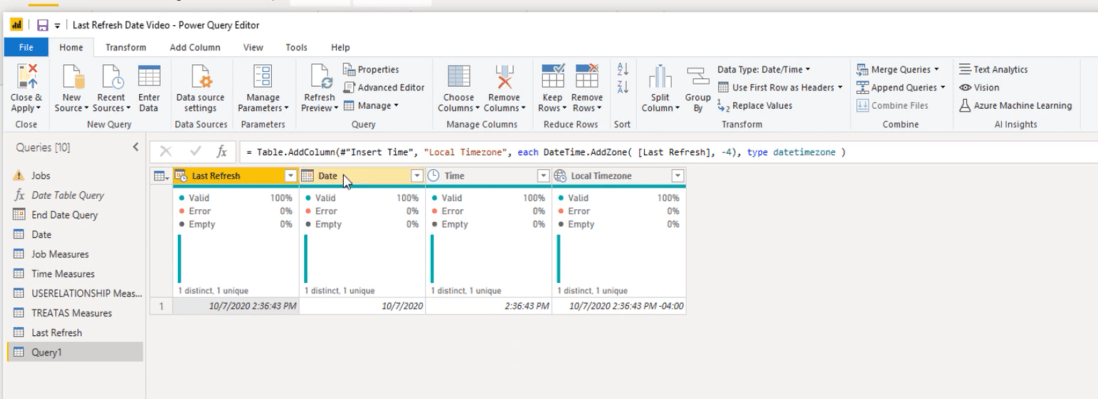Image resolution: width=1098 pixels, height=399 pixels.
Task: Open the Enter Data table icon
Action: 149,77
